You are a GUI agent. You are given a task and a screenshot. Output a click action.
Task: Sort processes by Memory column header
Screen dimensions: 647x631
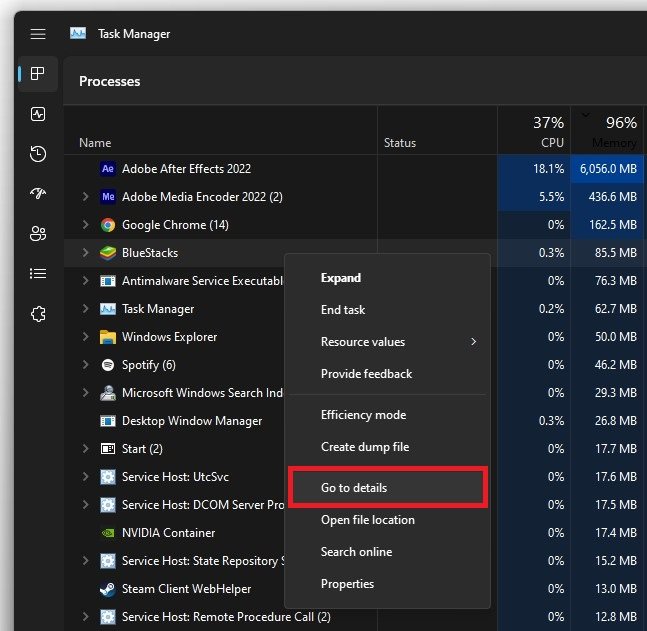click(x=609, y=132)
